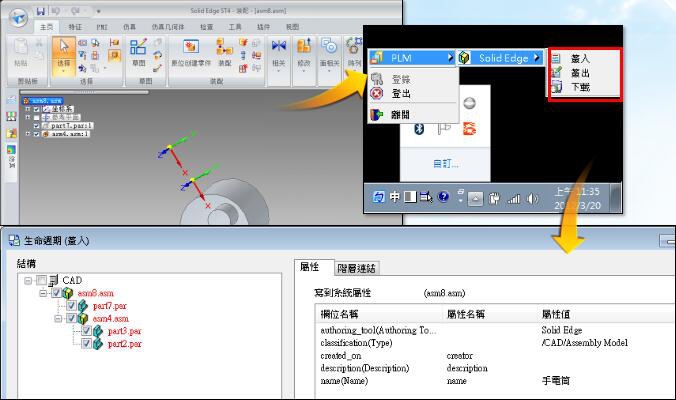Switch to the 階層連結 tab
The image size is (676, 400).
[x=359, y=267]
